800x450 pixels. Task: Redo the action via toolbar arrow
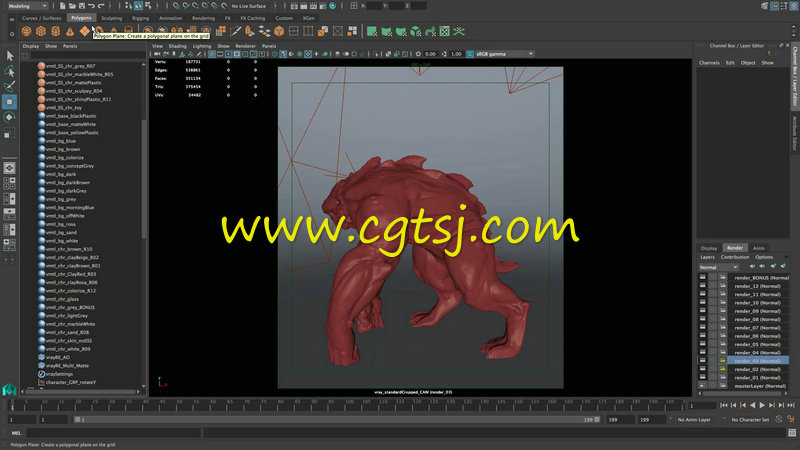click(101, 6)
